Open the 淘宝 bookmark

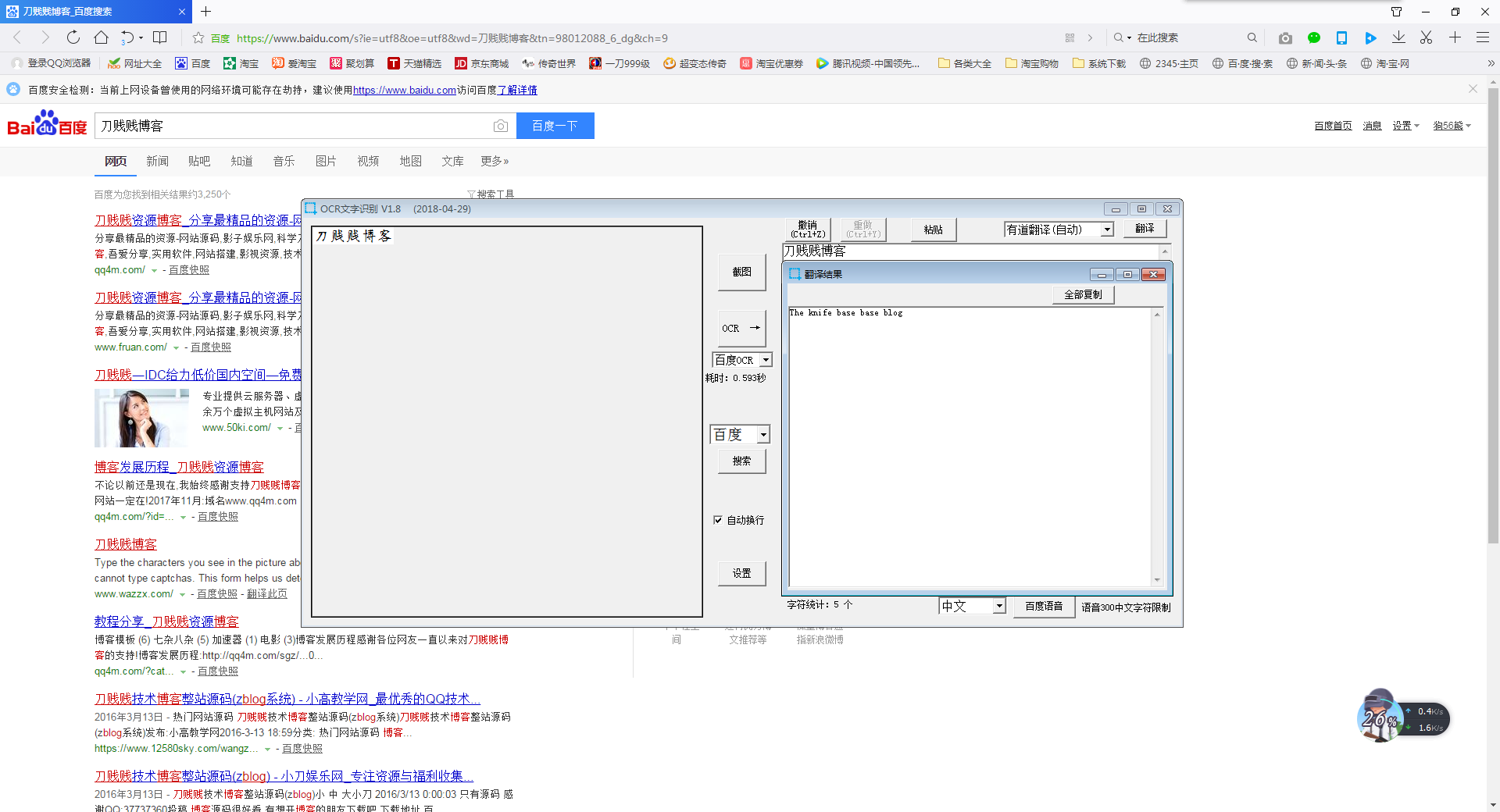pyautogui.click(x=241, y=63)
